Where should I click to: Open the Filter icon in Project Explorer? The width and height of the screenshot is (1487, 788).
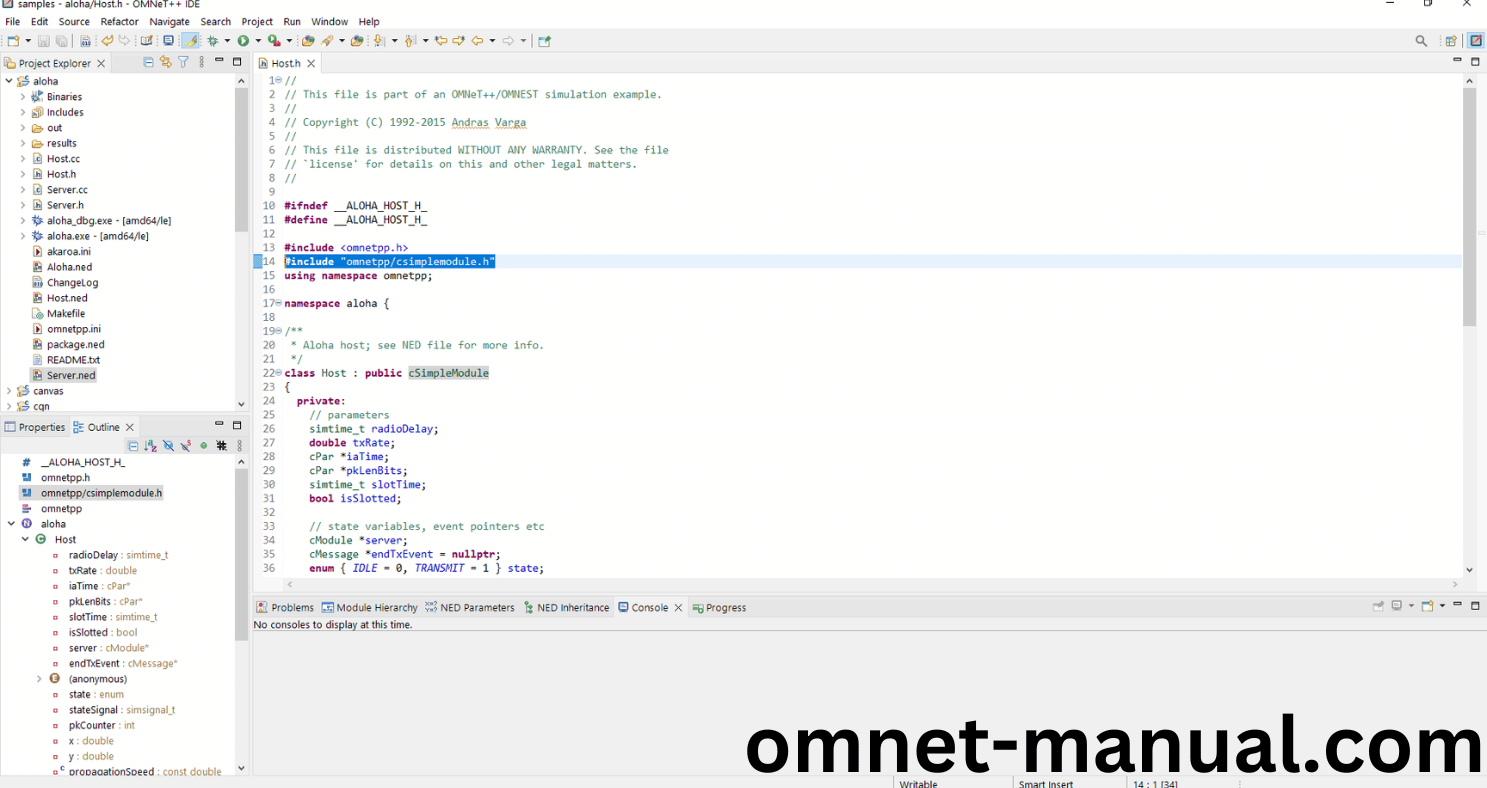coord(183,62)
